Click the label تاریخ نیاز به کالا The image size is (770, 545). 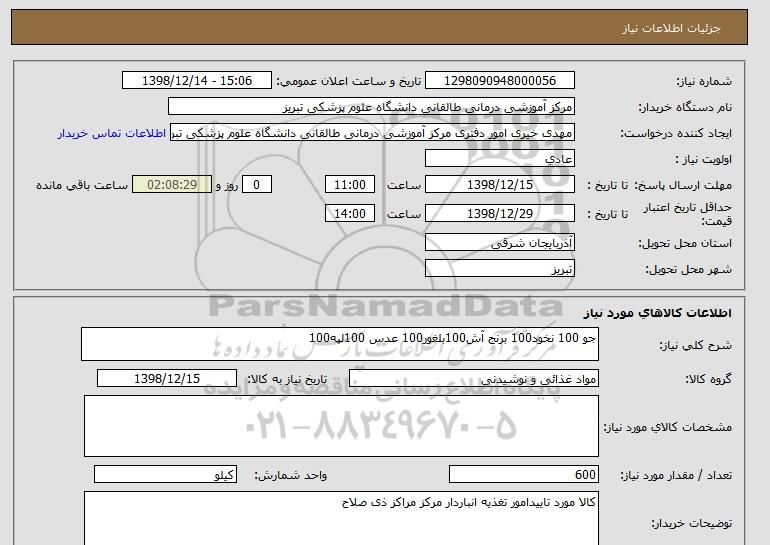(x=287, y=379)
